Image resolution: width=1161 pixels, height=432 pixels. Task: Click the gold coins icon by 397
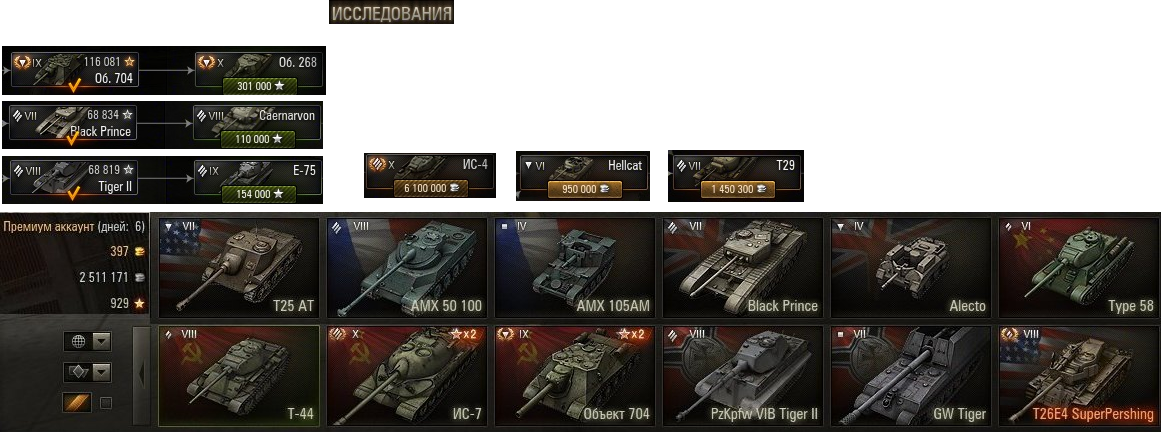[140, 252]
